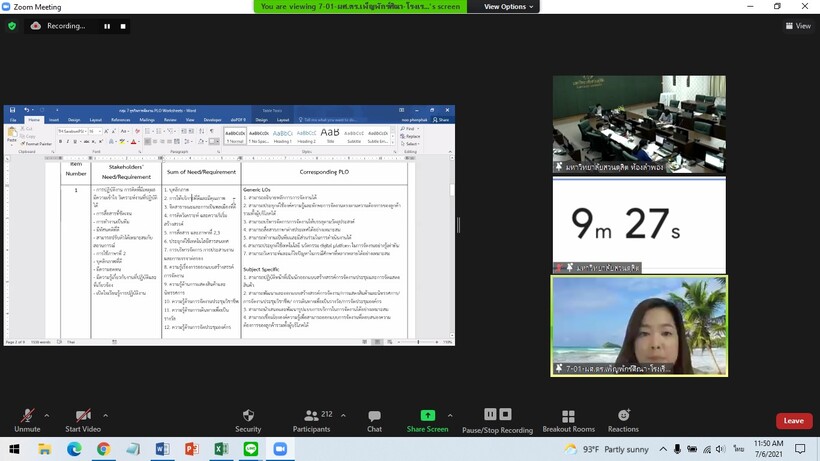
Task: Open Microsoft Word from the taskbar
Action: pyautogui.click(x=162, y=450)
